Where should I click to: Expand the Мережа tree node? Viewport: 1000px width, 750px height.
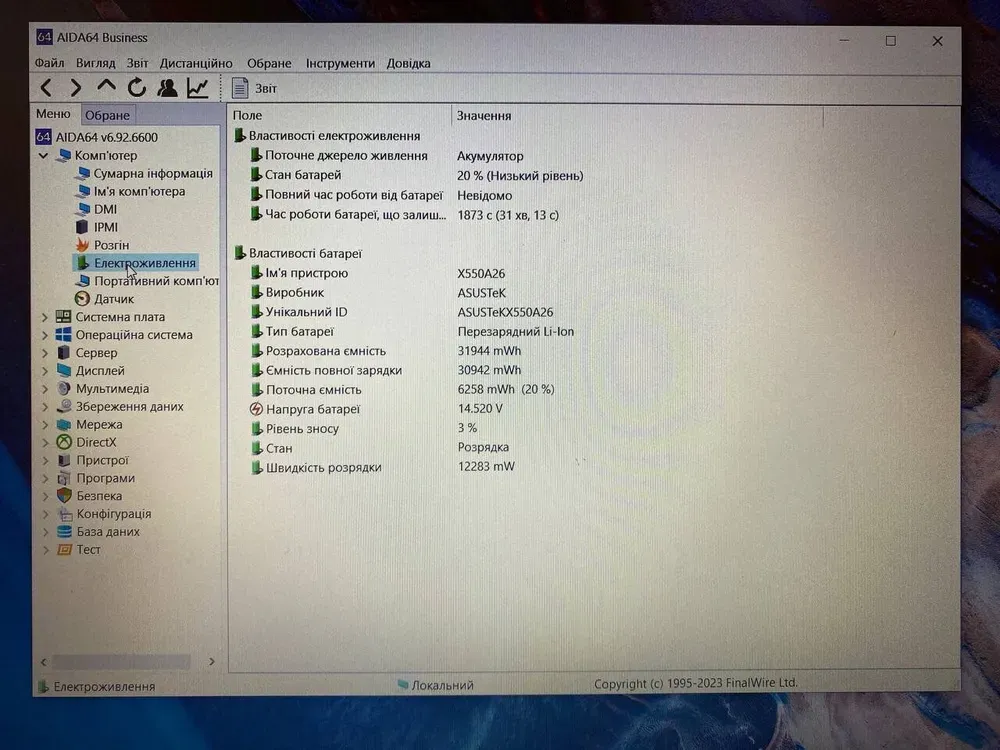pos(45,425)
